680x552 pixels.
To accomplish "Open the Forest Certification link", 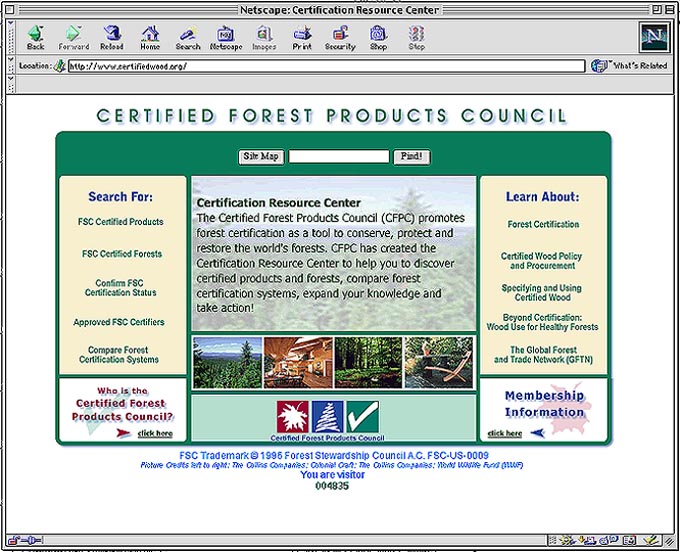I will [543, 225].
